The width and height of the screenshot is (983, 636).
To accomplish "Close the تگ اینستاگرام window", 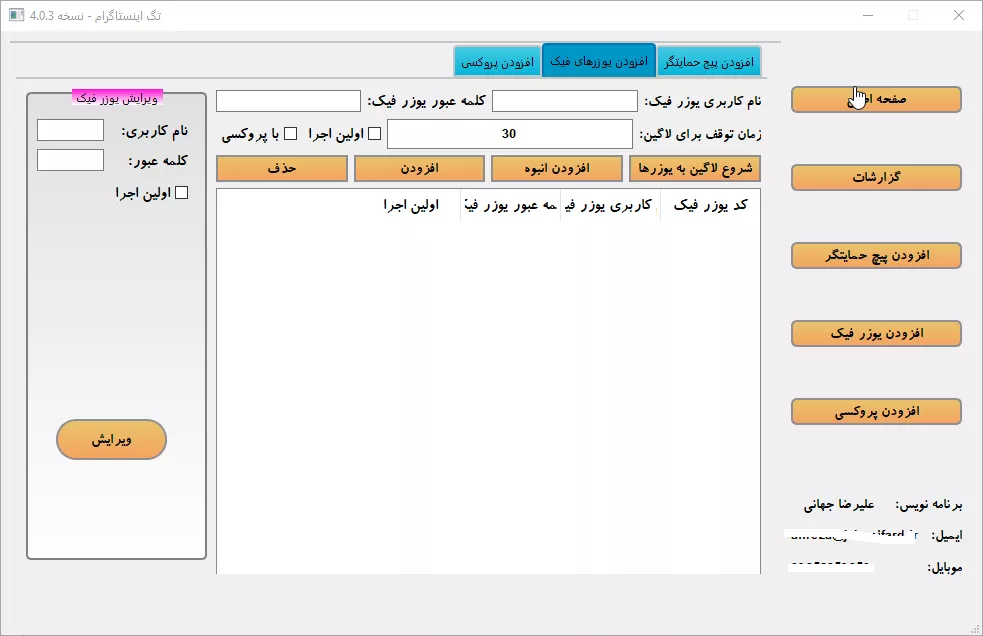I will pos(959,16).
